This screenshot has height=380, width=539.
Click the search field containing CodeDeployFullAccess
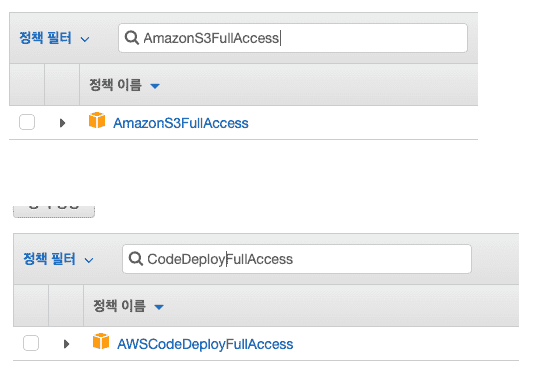coord(297,259)
